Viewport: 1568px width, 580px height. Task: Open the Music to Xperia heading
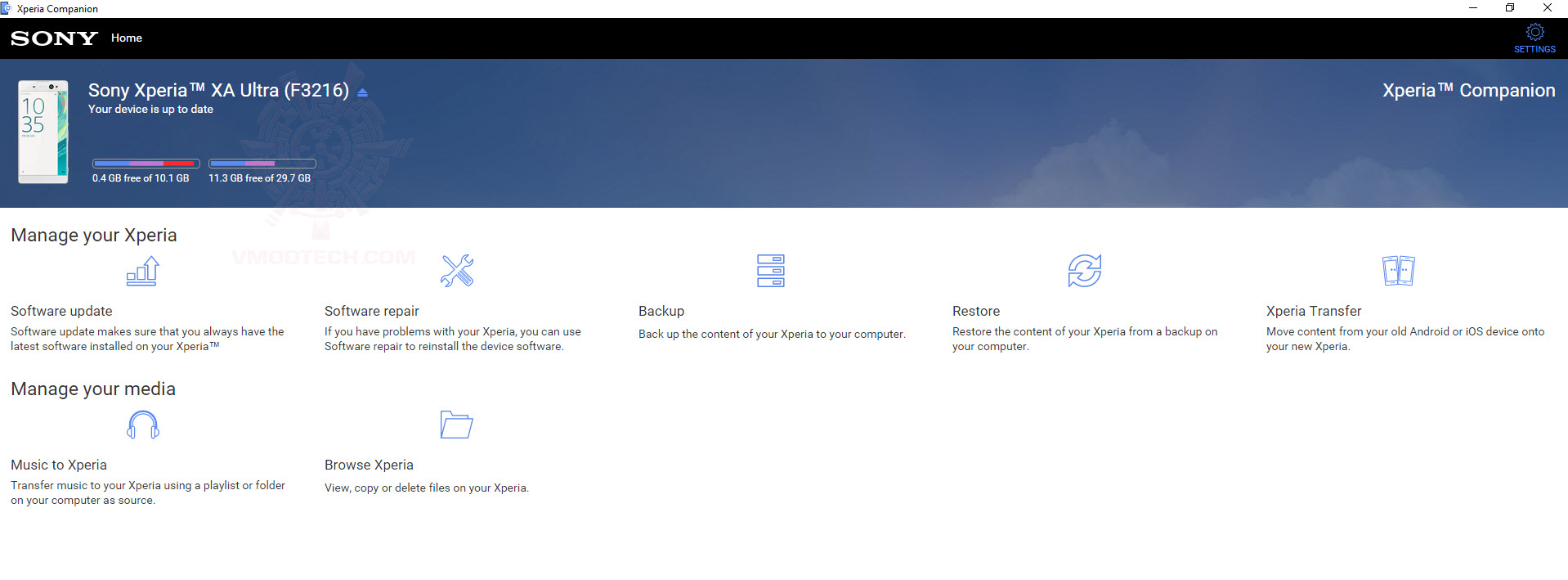[59, 465]
